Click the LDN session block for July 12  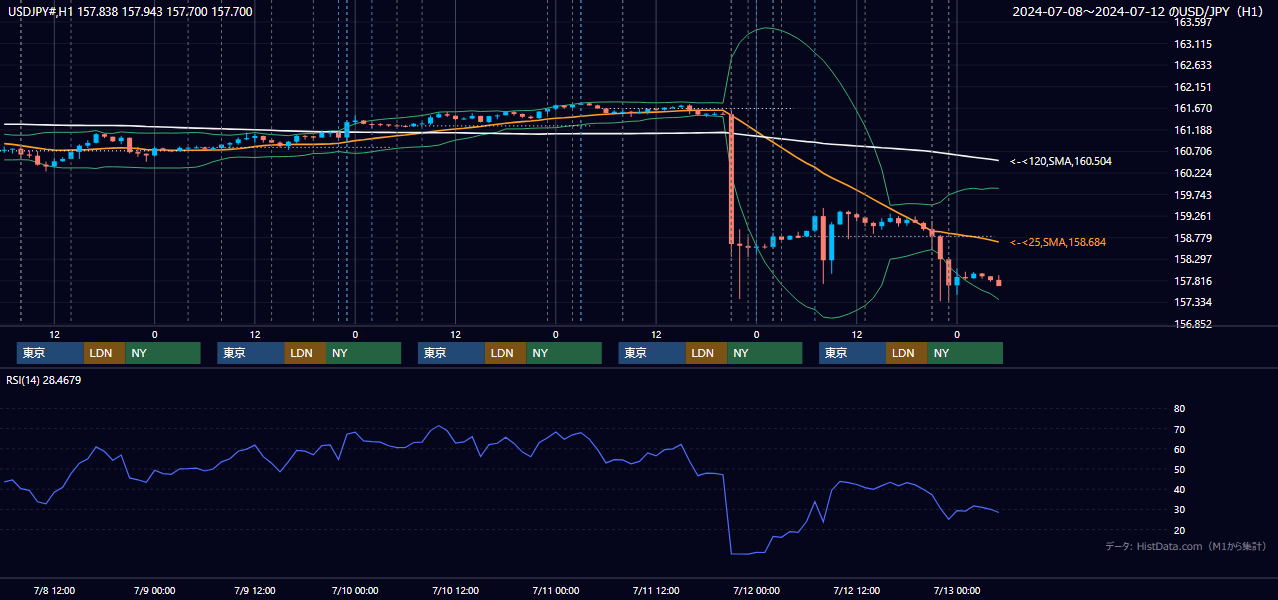[906, 353]
